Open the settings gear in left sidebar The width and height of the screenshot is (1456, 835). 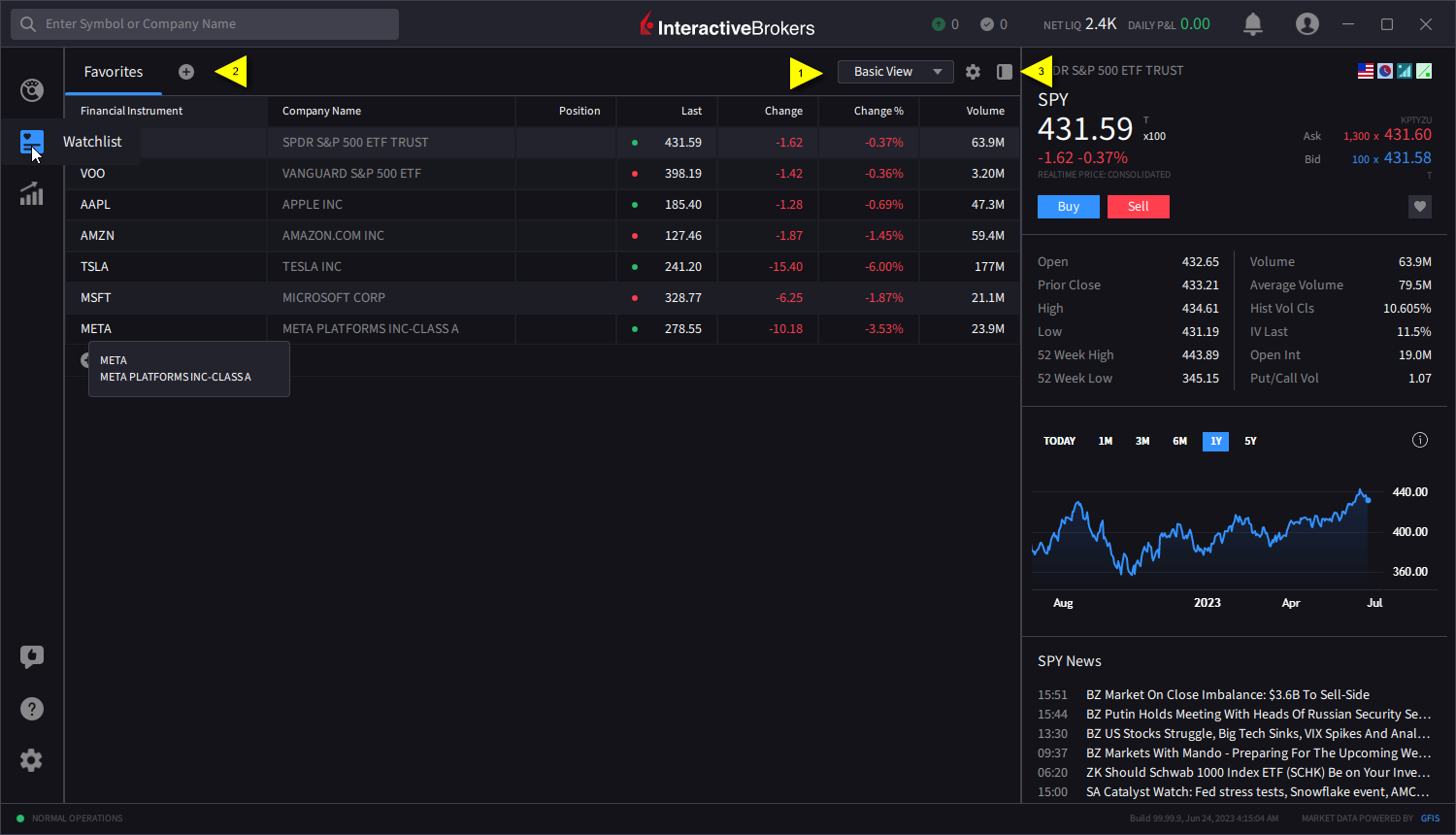[32, 760]
